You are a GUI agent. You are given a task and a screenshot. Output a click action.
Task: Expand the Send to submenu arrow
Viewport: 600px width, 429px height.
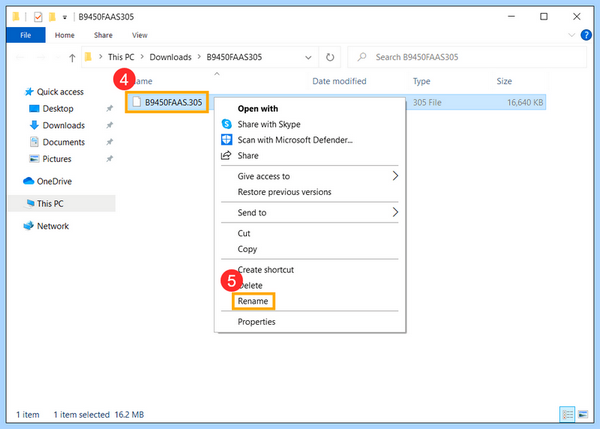click(395, 212)
